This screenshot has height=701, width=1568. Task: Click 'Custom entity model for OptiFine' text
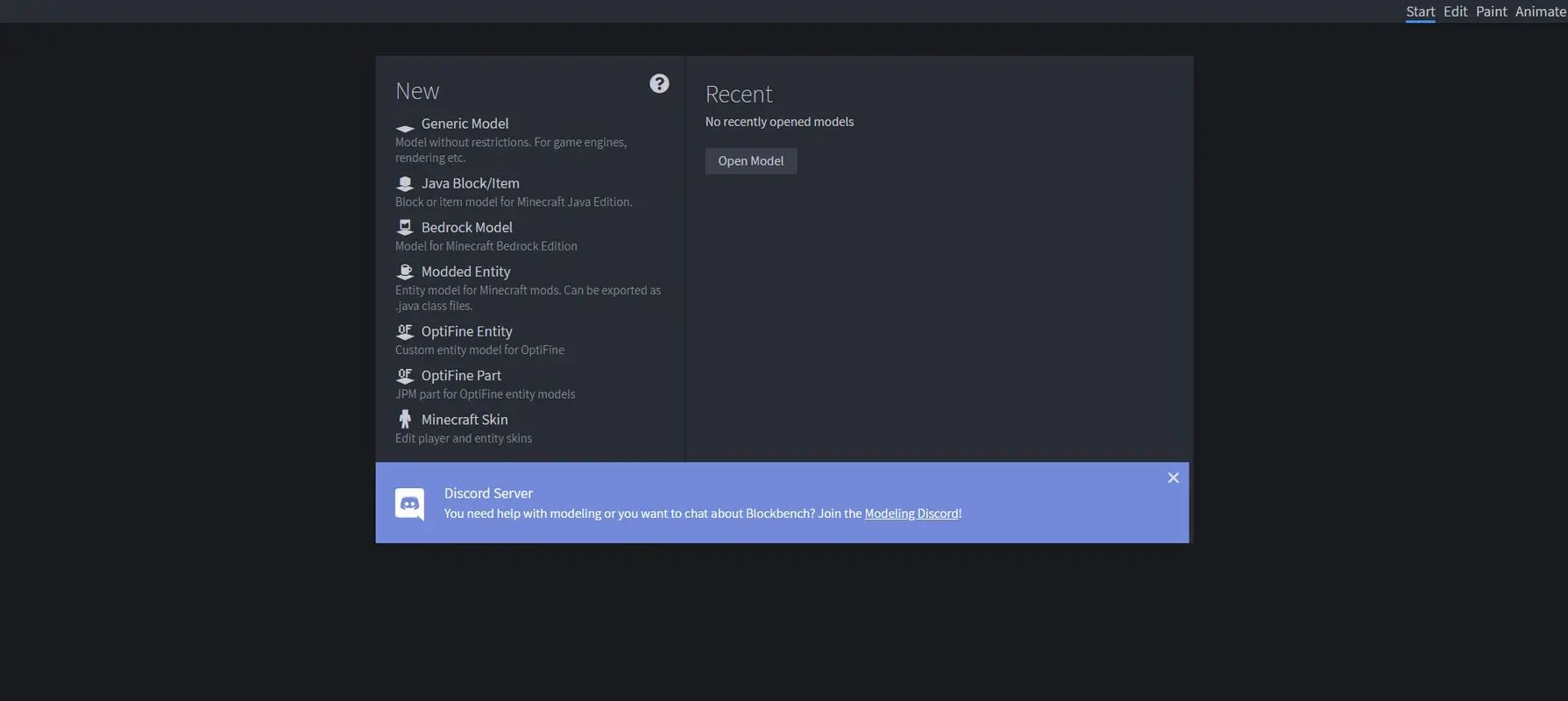pyautogui.click(x=479, y=350)
